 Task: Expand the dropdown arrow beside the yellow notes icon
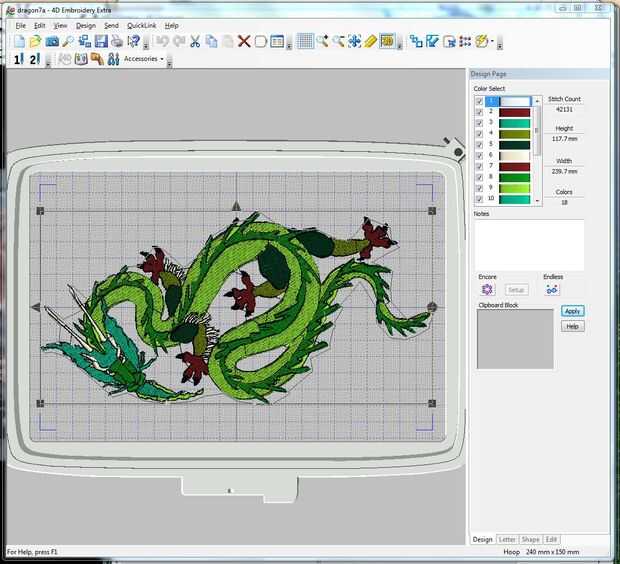492,41
